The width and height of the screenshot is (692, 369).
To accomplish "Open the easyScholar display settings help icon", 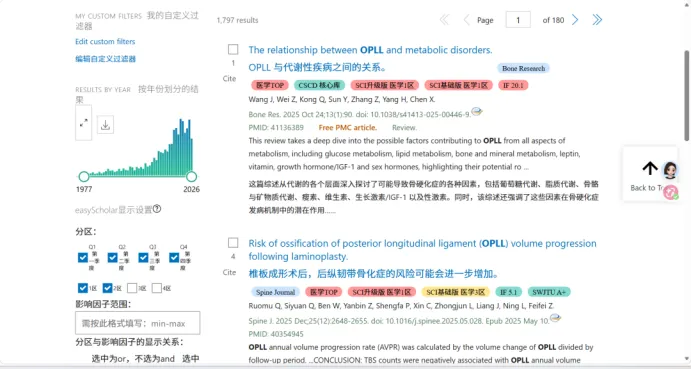I will point(157,209).
